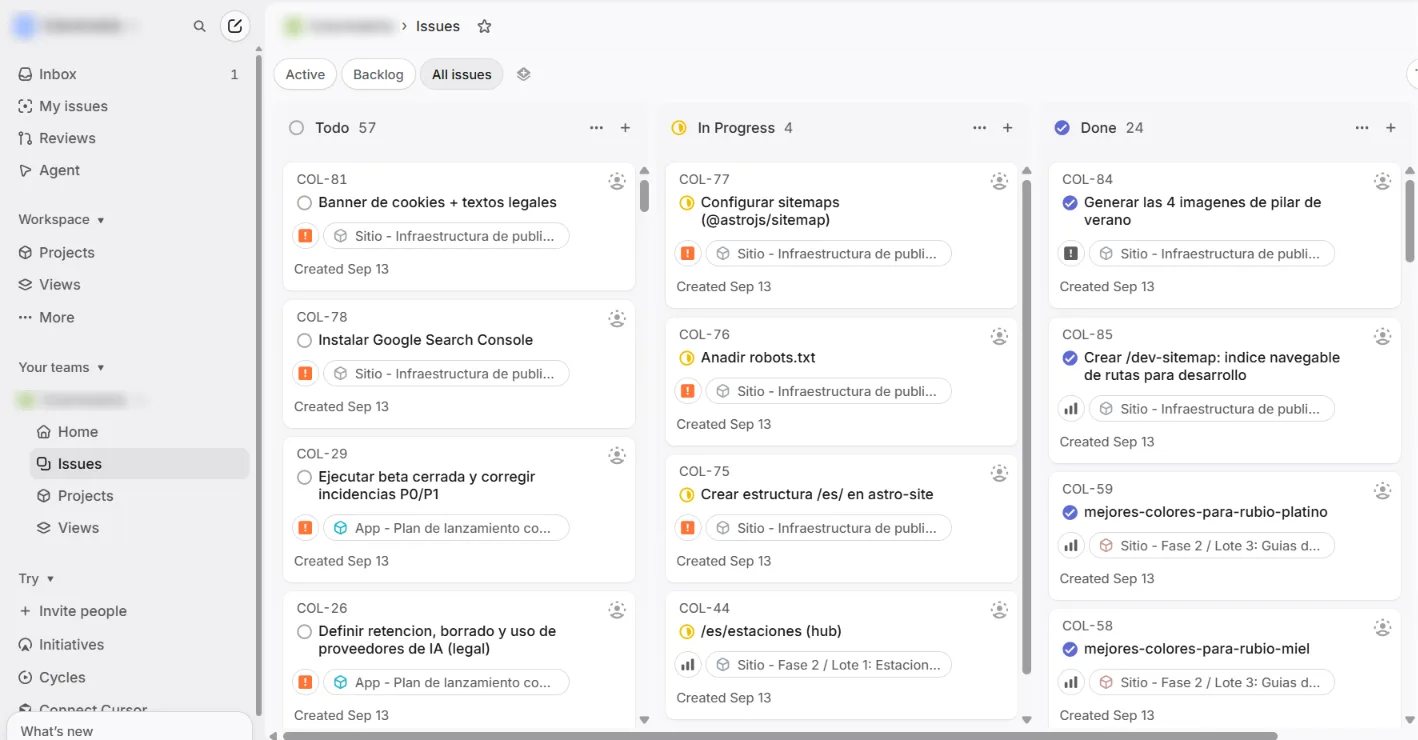Screen dimensions: 1418x740
Task: Click assignee avatar on COL-84 card
Action: [x=1382, y=181]
